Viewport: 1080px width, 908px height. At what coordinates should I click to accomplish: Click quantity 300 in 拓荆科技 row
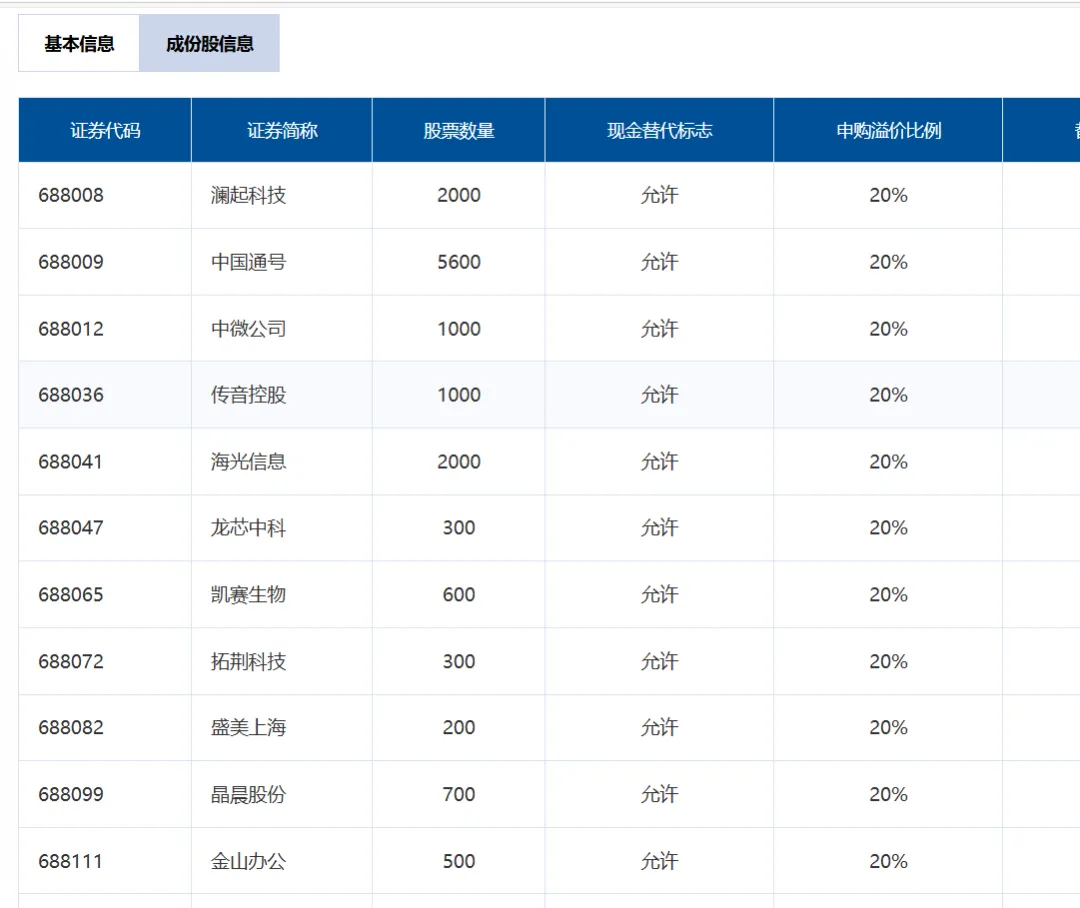click(x=459, y=661)
